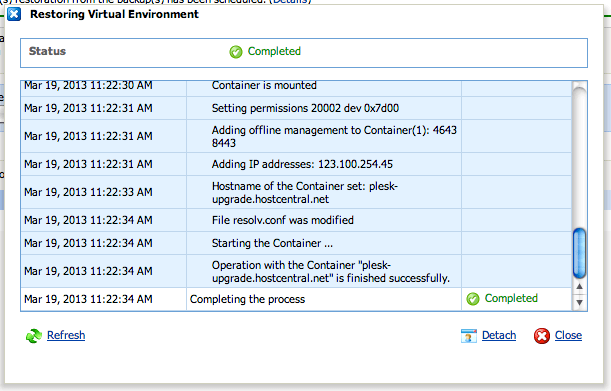The width and height of the screenshot is (611, 391).
Task: Open the Refresh link
Action: click(x=66, y=335)
